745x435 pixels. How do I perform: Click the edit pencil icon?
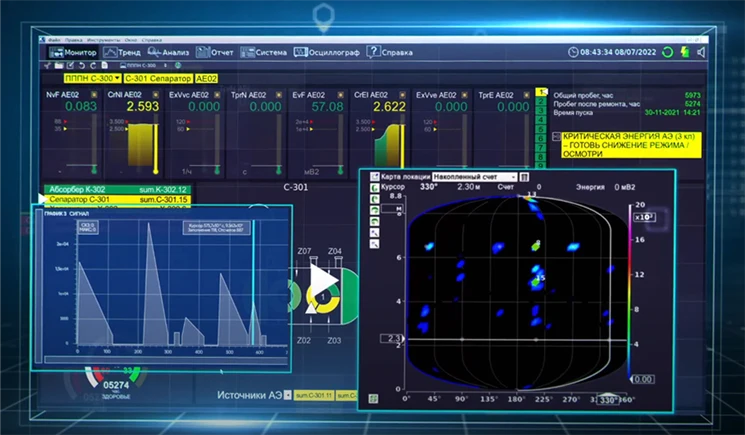(x=70, y=66)
